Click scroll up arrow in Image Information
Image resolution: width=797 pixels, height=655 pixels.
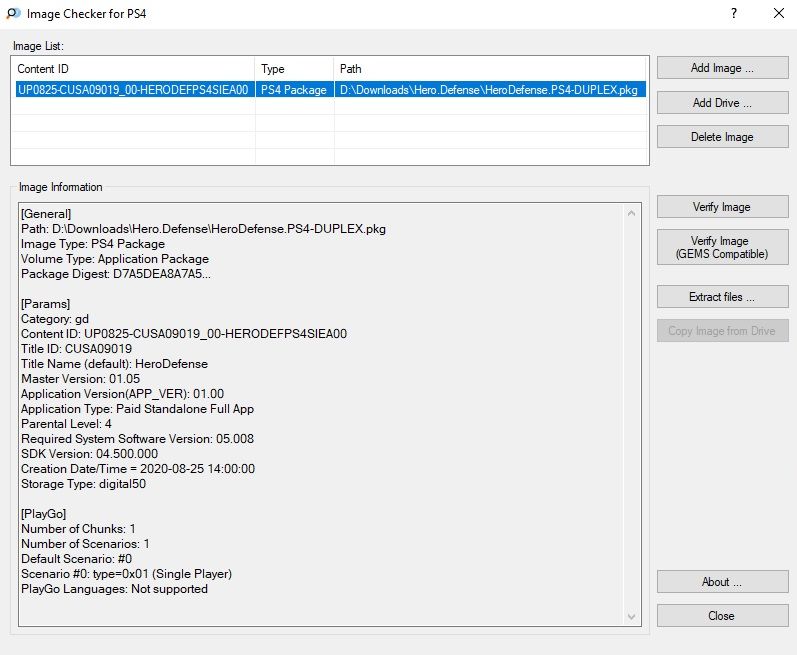(x=631, y=213)
